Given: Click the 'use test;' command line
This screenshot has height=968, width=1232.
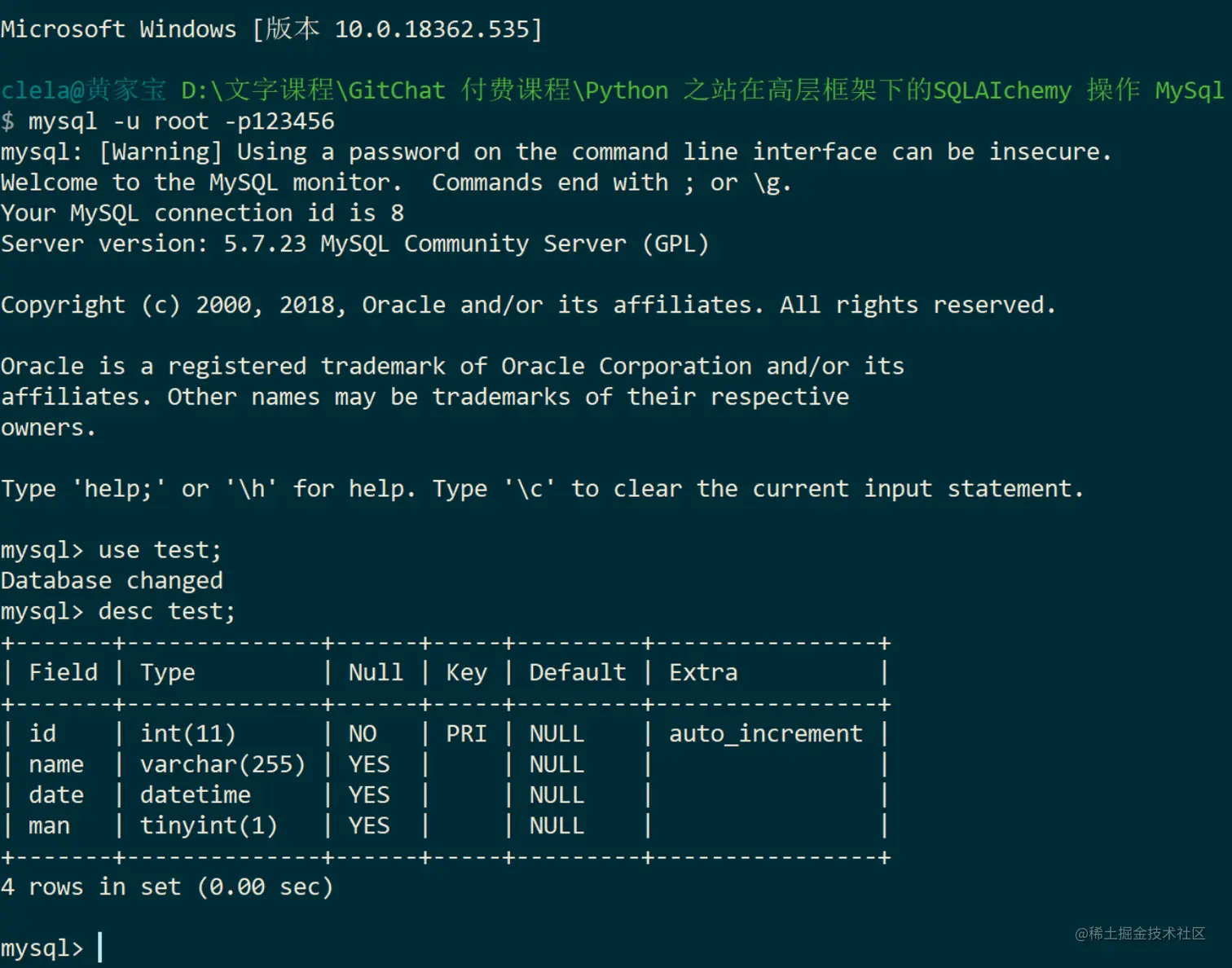Looking at the screenshot, I should tap(111, 550).
